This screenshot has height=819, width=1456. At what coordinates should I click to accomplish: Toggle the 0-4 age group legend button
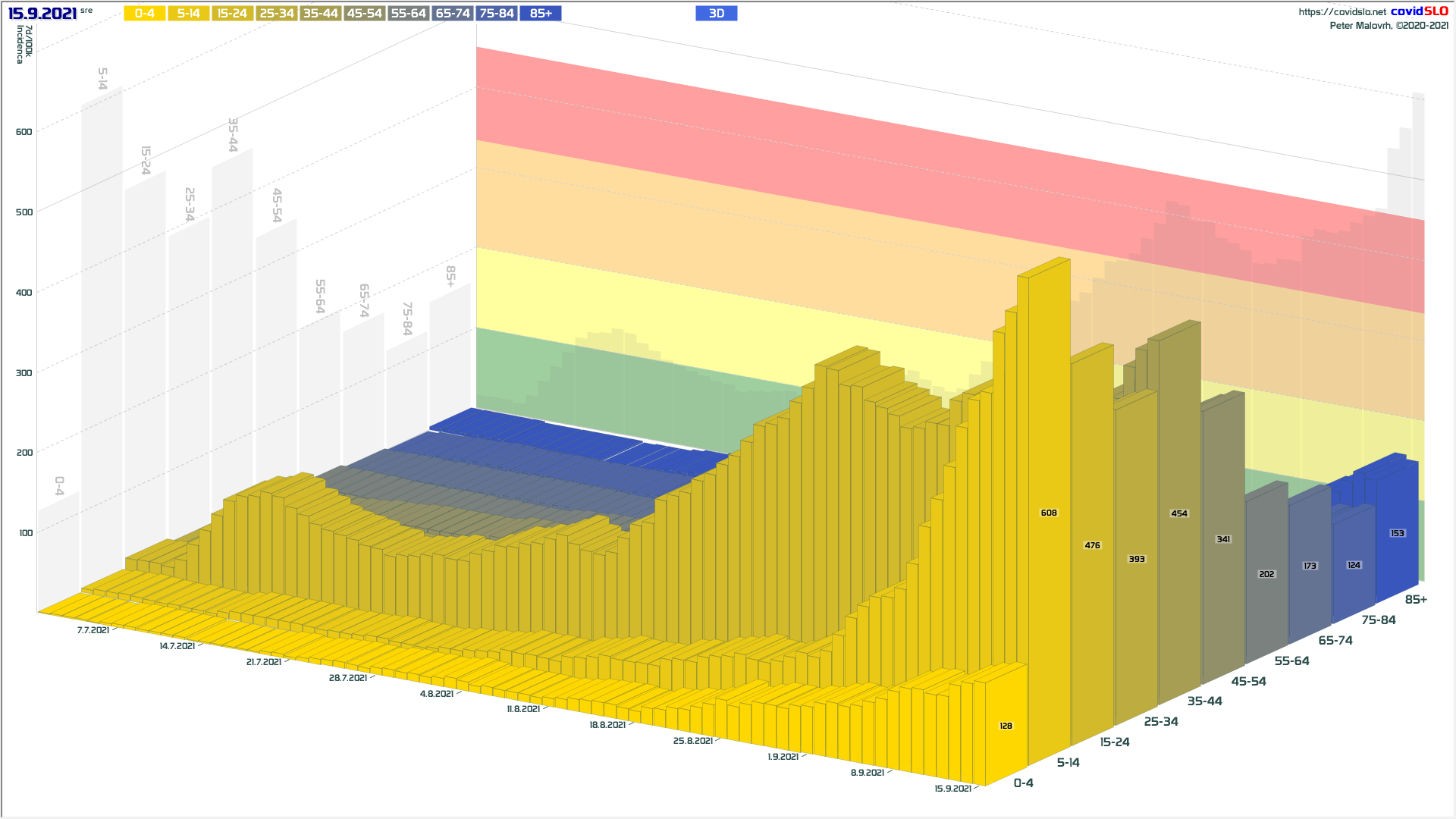[144, 14]
